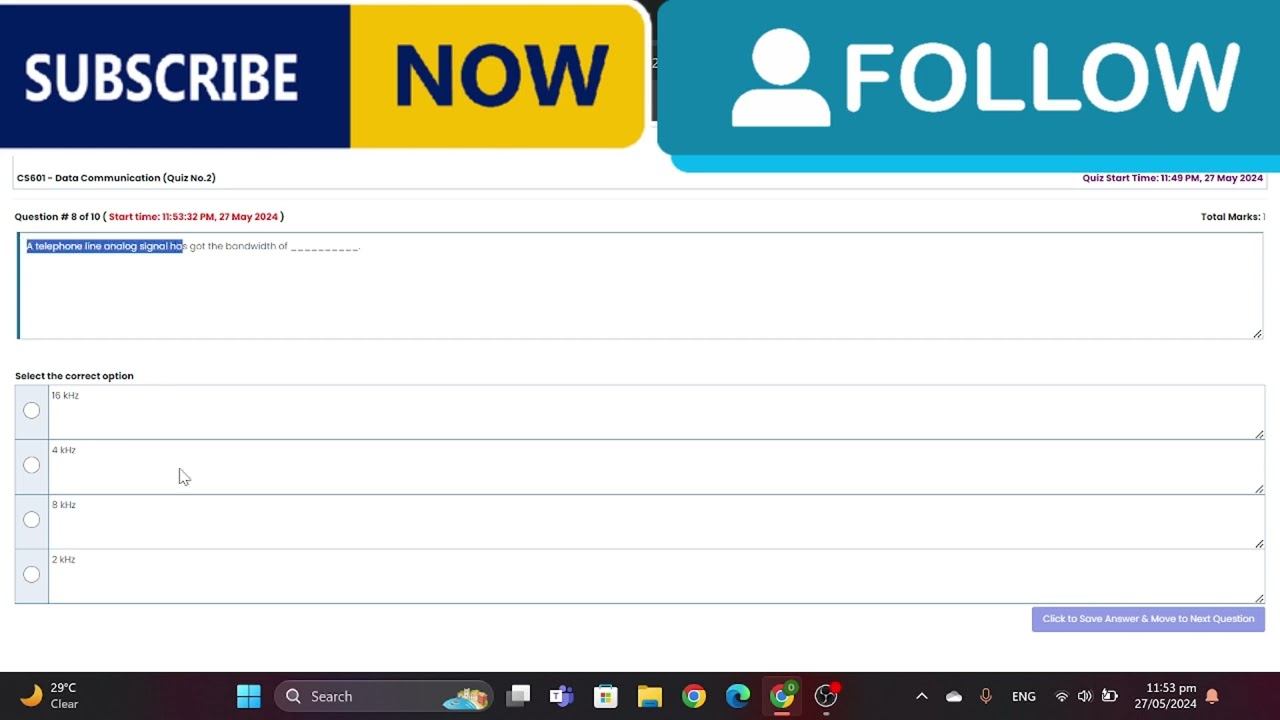Click the battery status icon
This screenshot has width=1280, height=720.
coord(1109,696)
